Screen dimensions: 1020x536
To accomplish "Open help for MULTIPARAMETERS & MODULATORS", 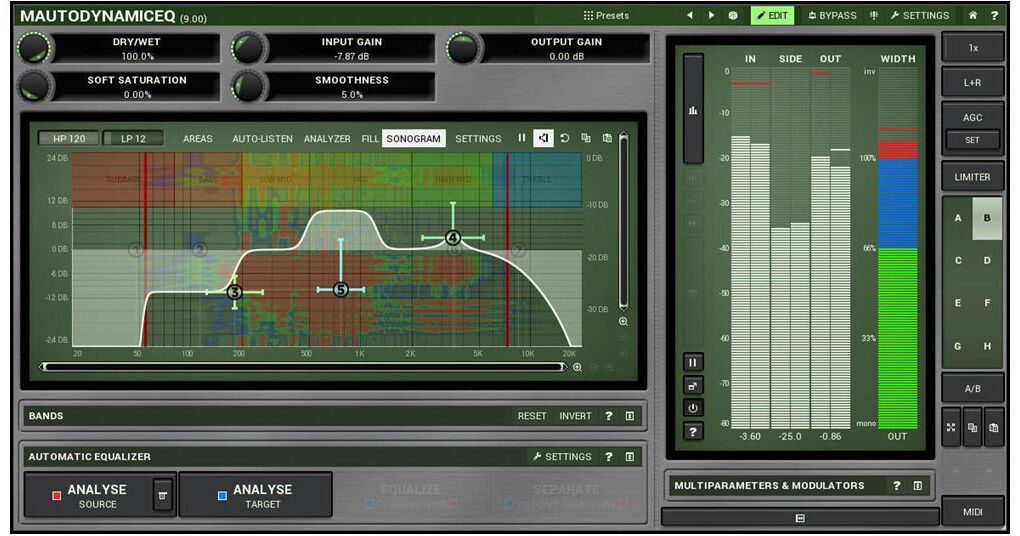I will (896, 486).
